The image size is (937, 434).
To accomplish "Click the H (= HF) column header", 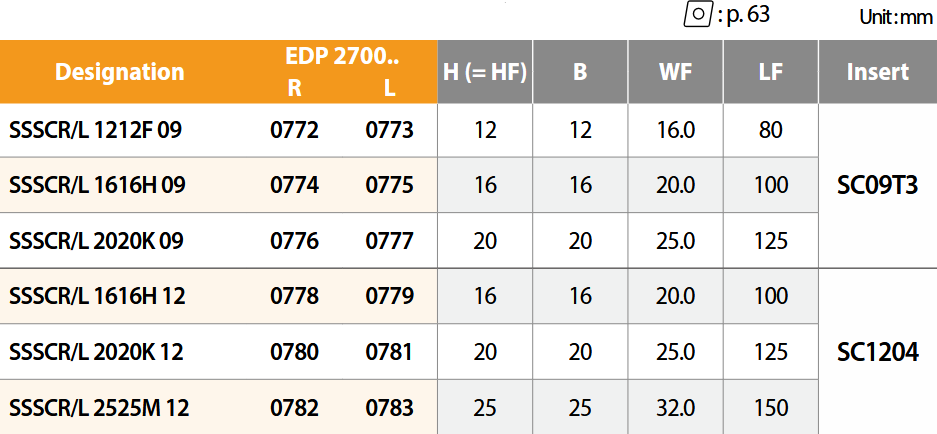I will click(x=485, y=72).
